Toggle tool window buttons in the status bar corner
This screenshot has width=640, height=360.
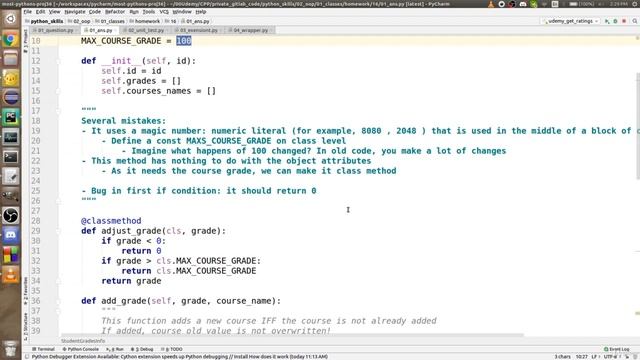(x=27, y=356)
